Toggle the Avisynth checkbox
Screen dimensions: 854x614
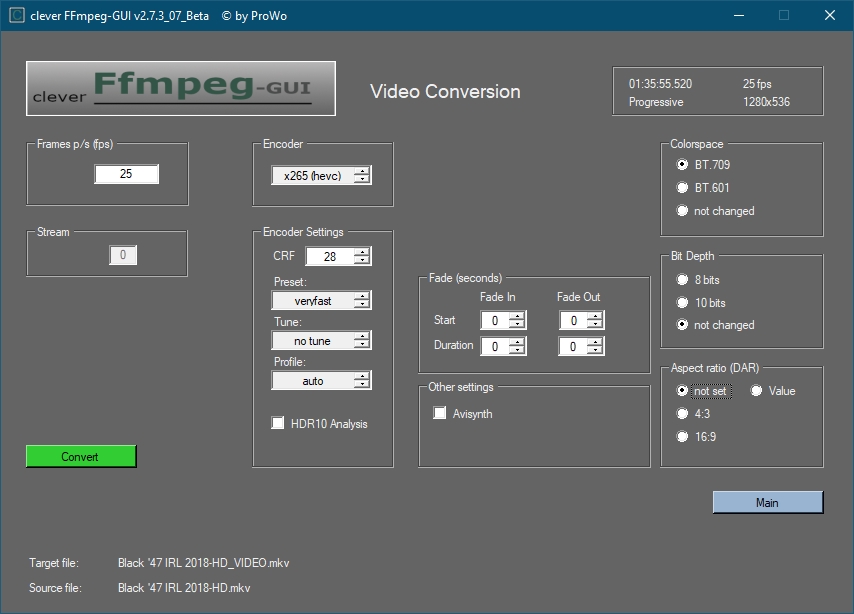point(440,414)
